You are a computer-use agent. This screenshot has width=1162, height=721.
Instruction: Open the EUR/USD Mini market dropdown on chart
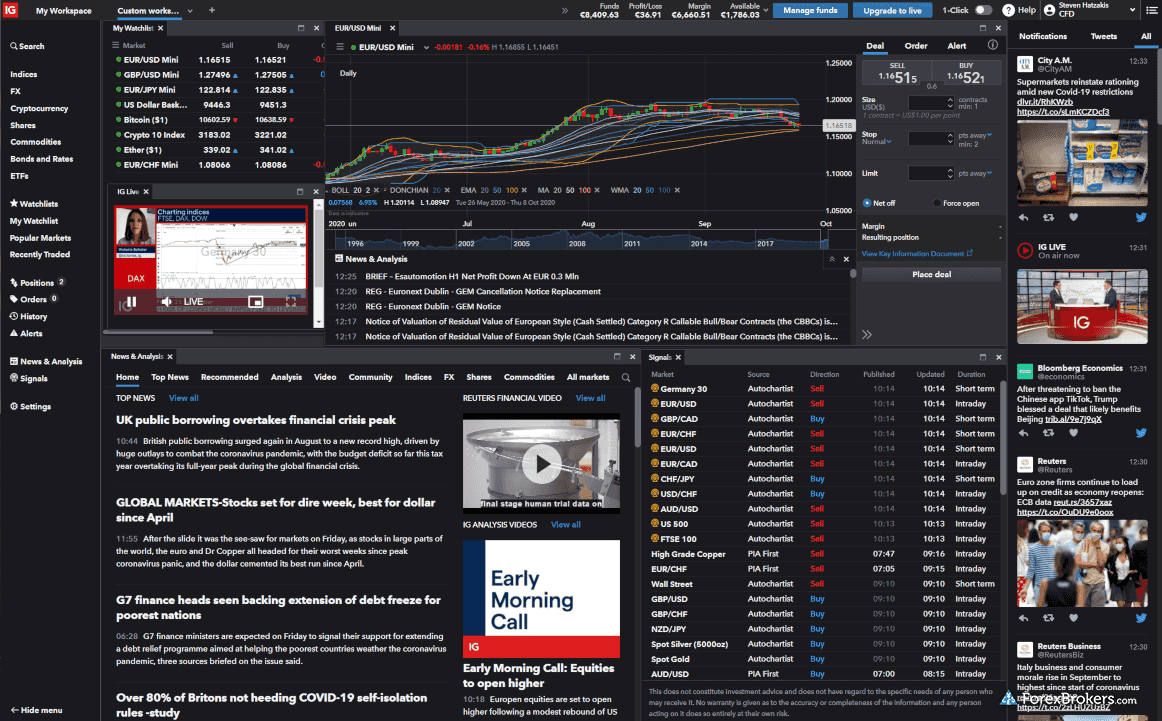(426, 47)
